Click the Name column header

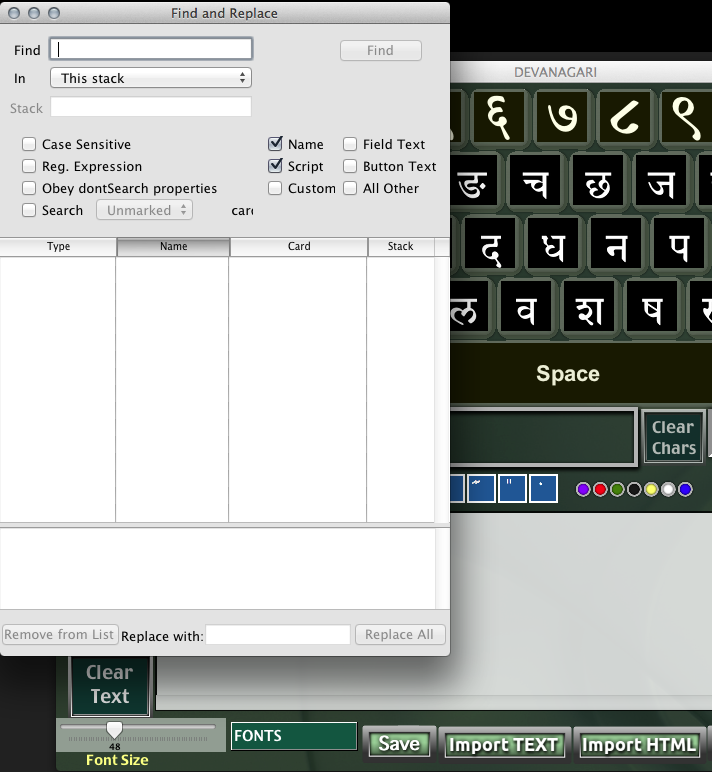click(x=173, y=246)
